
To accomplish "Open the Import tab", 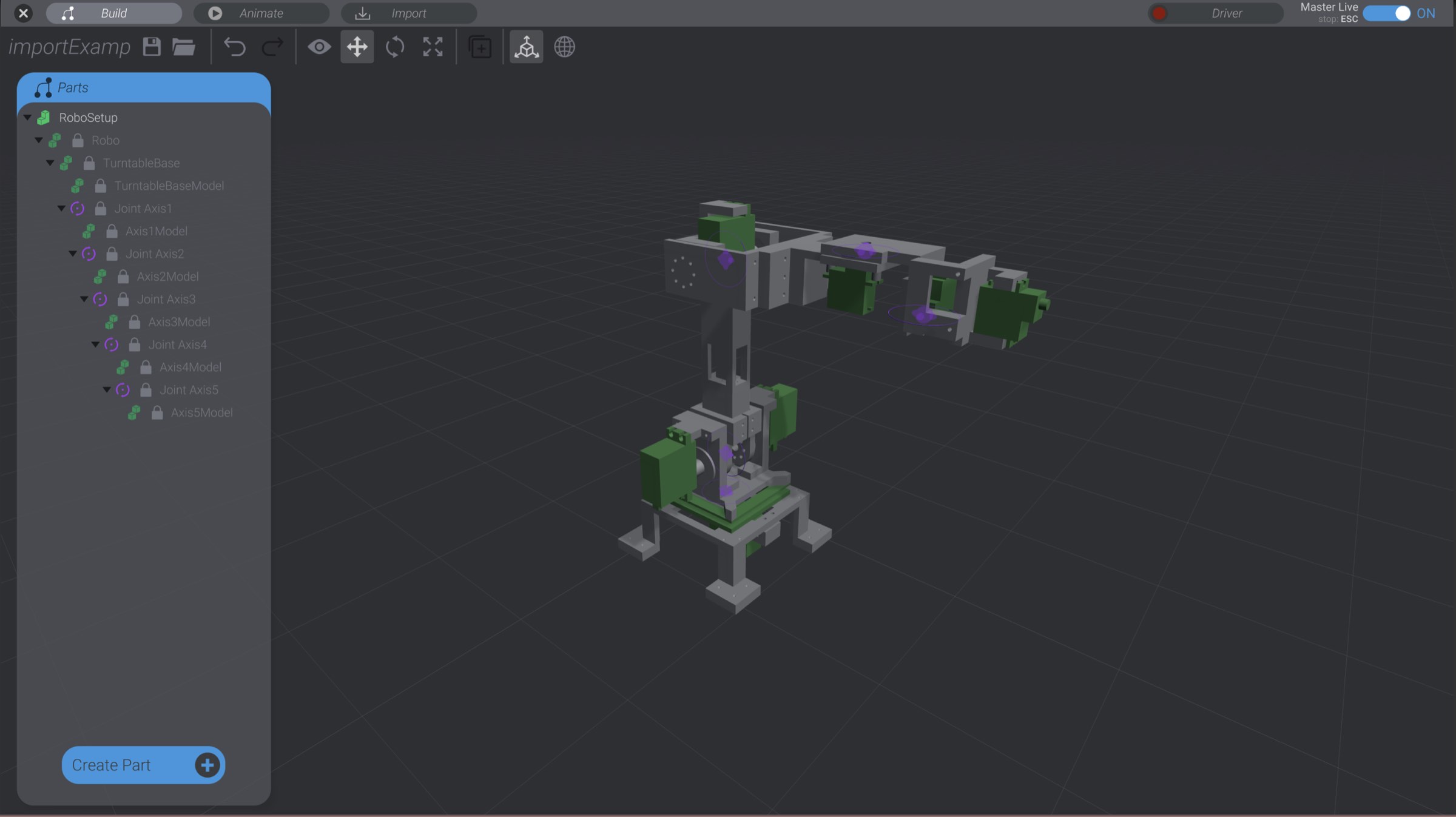I will tap(408, 13).
